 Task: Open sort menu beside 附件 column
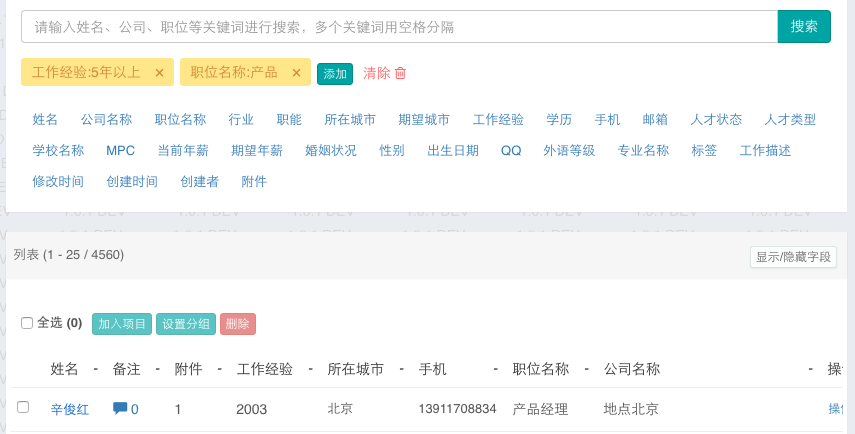tap(219, 369)
